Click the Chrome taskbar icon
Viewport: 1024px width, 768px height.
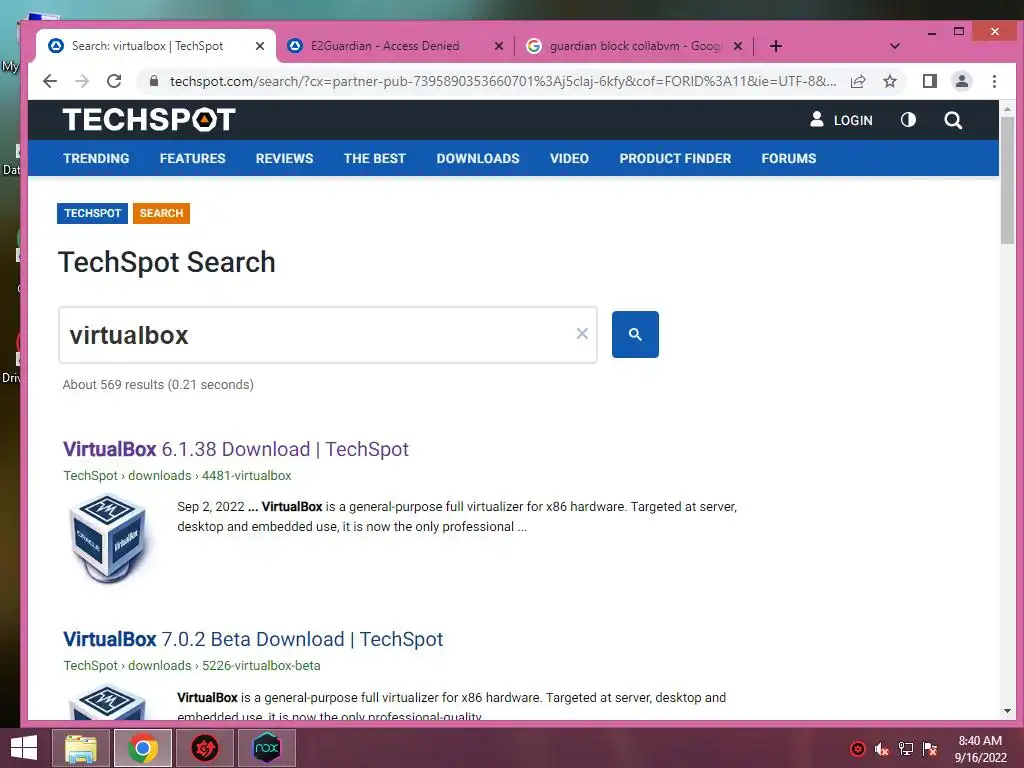[143, 748]
